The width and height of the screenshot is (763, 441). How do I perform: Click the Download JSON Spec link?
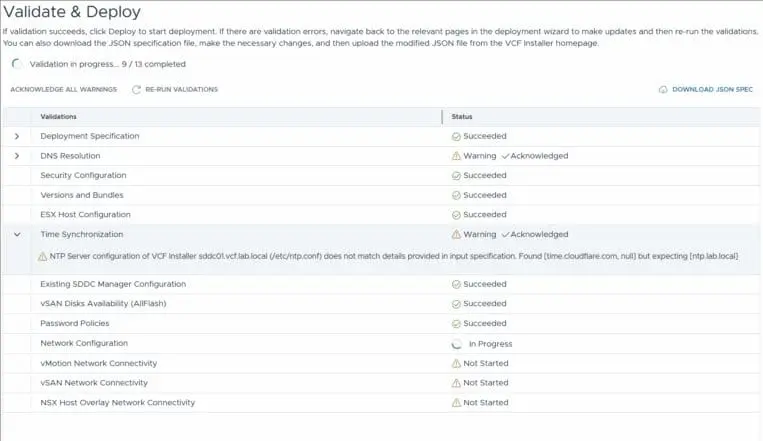(x=711, y=90)
